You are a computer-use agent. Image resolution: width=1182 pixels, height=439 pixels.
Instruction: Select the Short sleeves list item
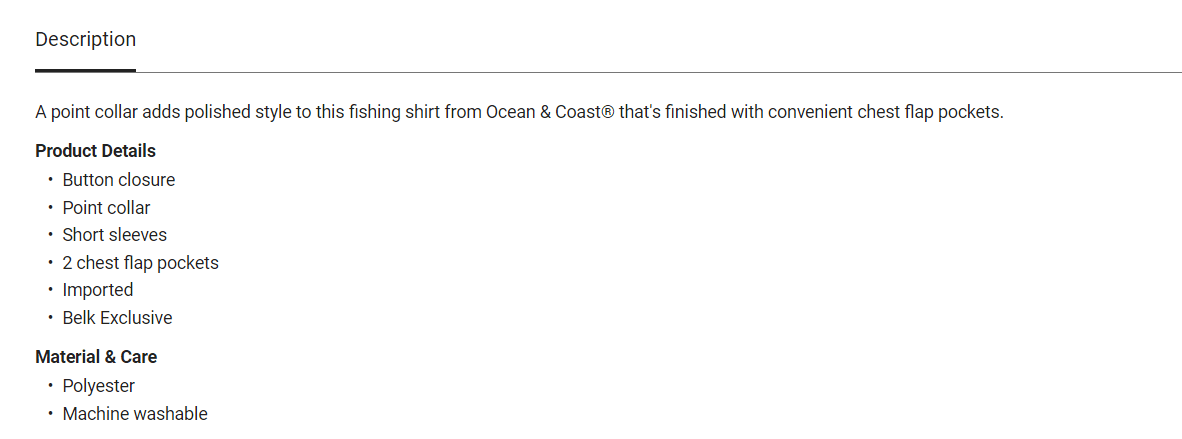click(x=114, y=235)
